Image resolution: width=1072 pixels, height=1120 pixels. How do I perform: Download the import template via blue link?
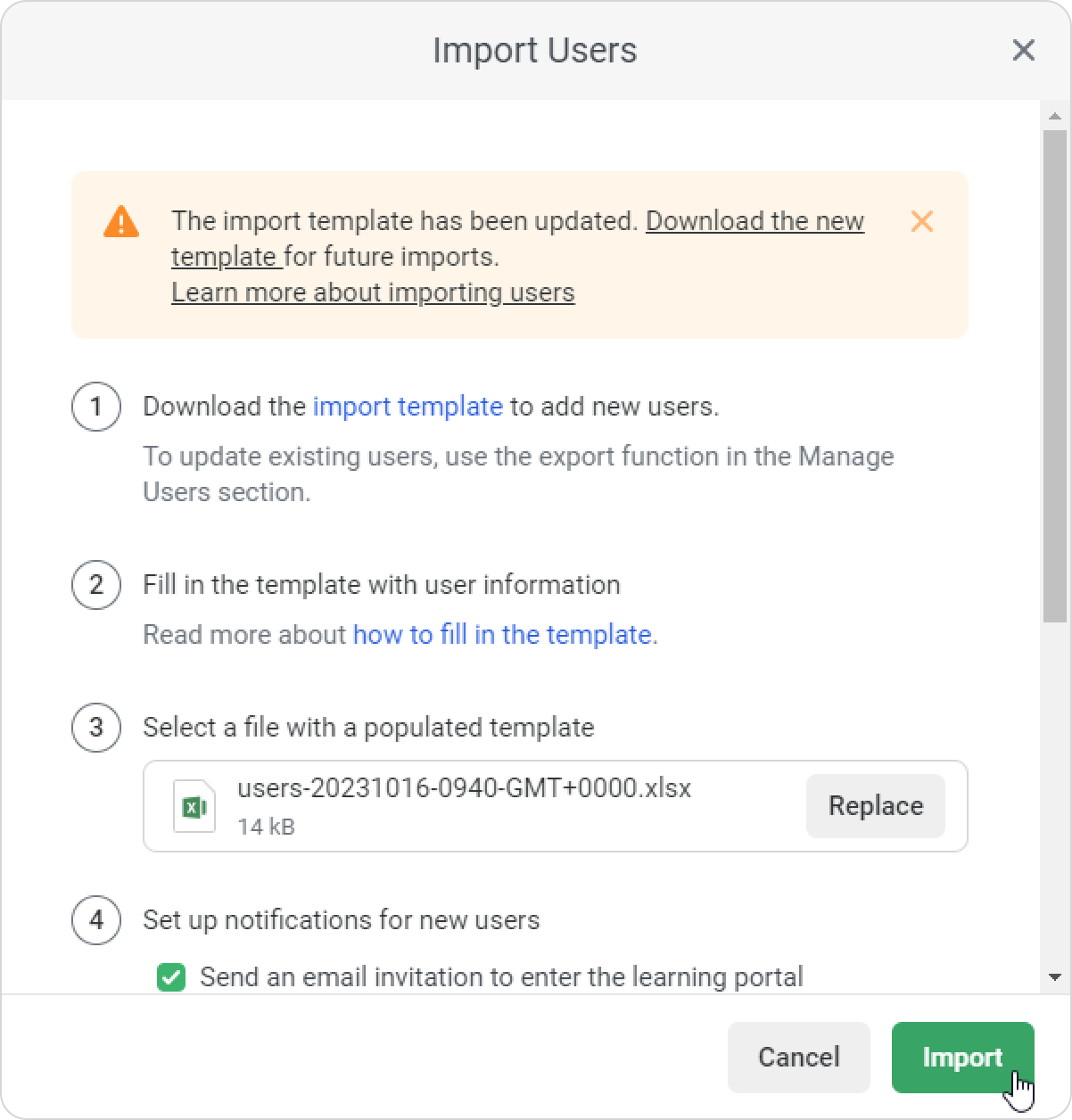pos(408,407)
